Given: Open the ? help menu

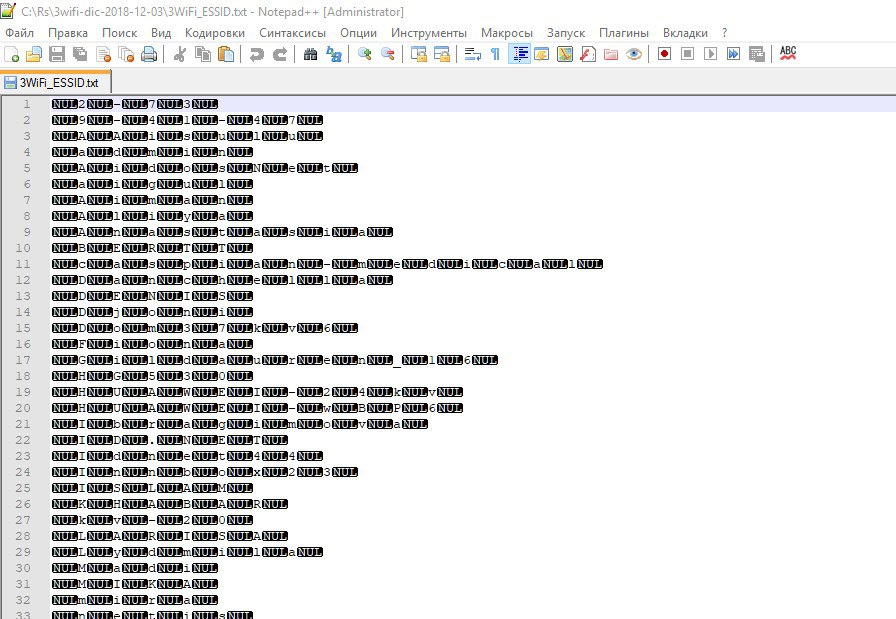Looking at the screenshot, I should click(x=725, y=33).
